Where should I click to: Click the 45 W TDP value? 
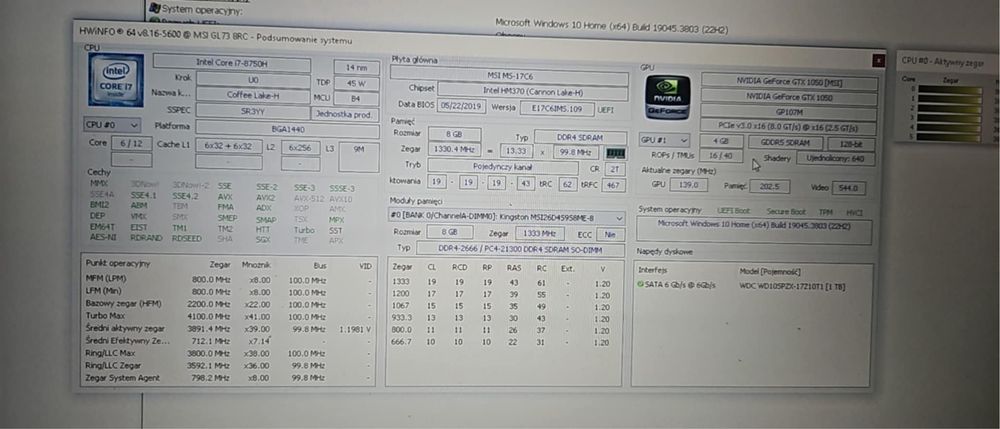tap(357, 83)
